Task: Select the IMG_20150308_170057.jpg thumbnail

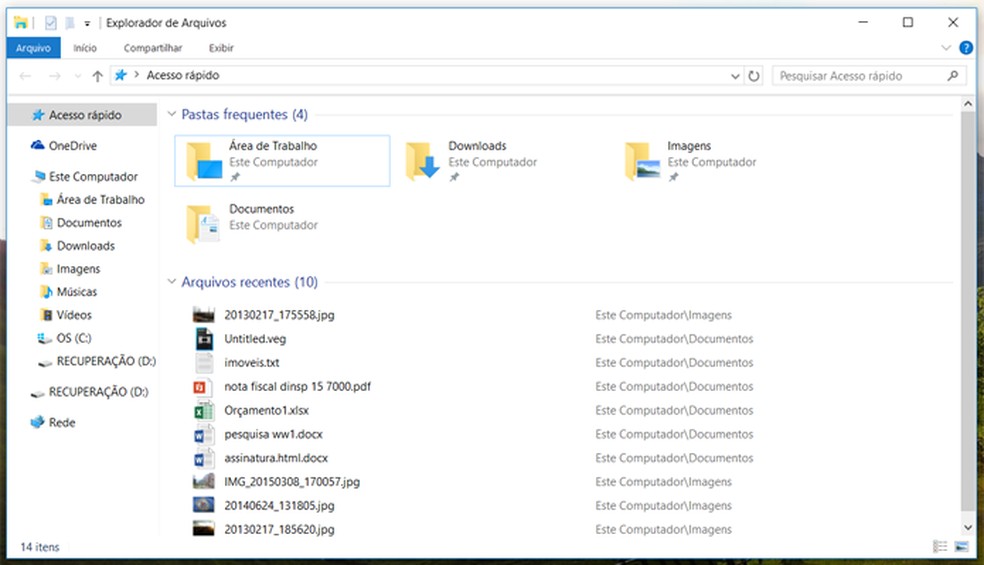Action: 203,482
